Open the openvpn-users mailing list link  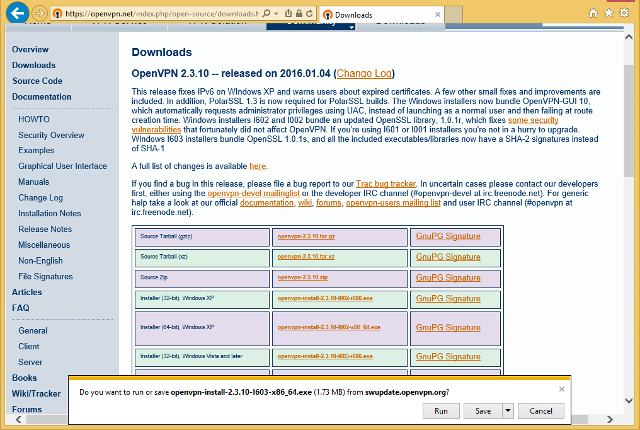[393, 203]
